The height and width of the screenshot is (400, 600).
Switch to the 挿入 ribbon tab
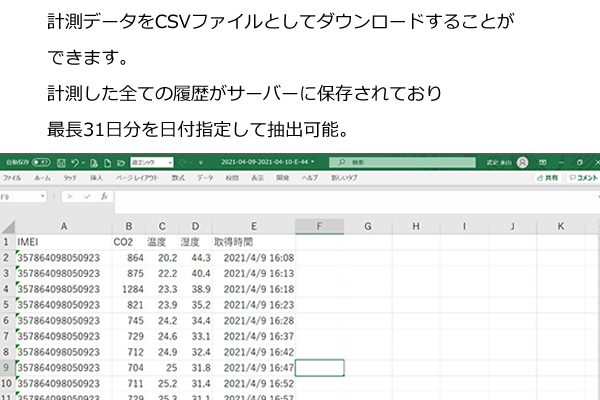(96, 178)
